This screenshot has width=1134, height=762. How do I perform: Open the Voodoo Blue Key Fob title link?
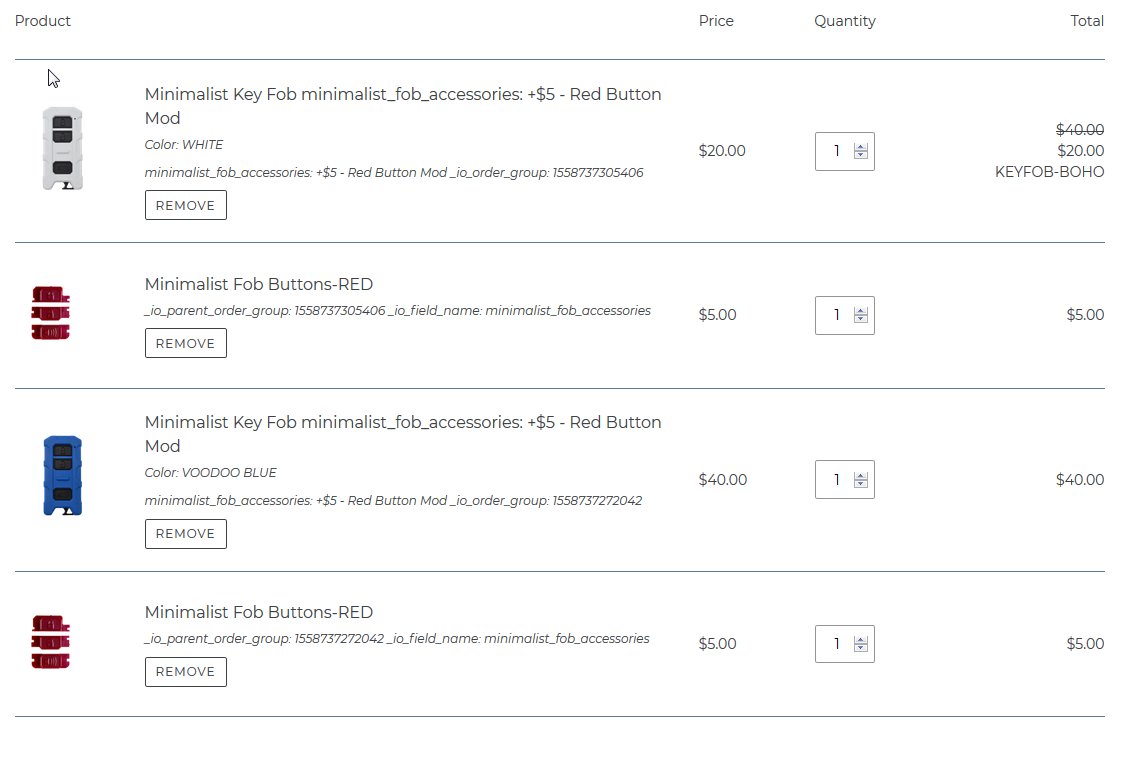[403, 434]
